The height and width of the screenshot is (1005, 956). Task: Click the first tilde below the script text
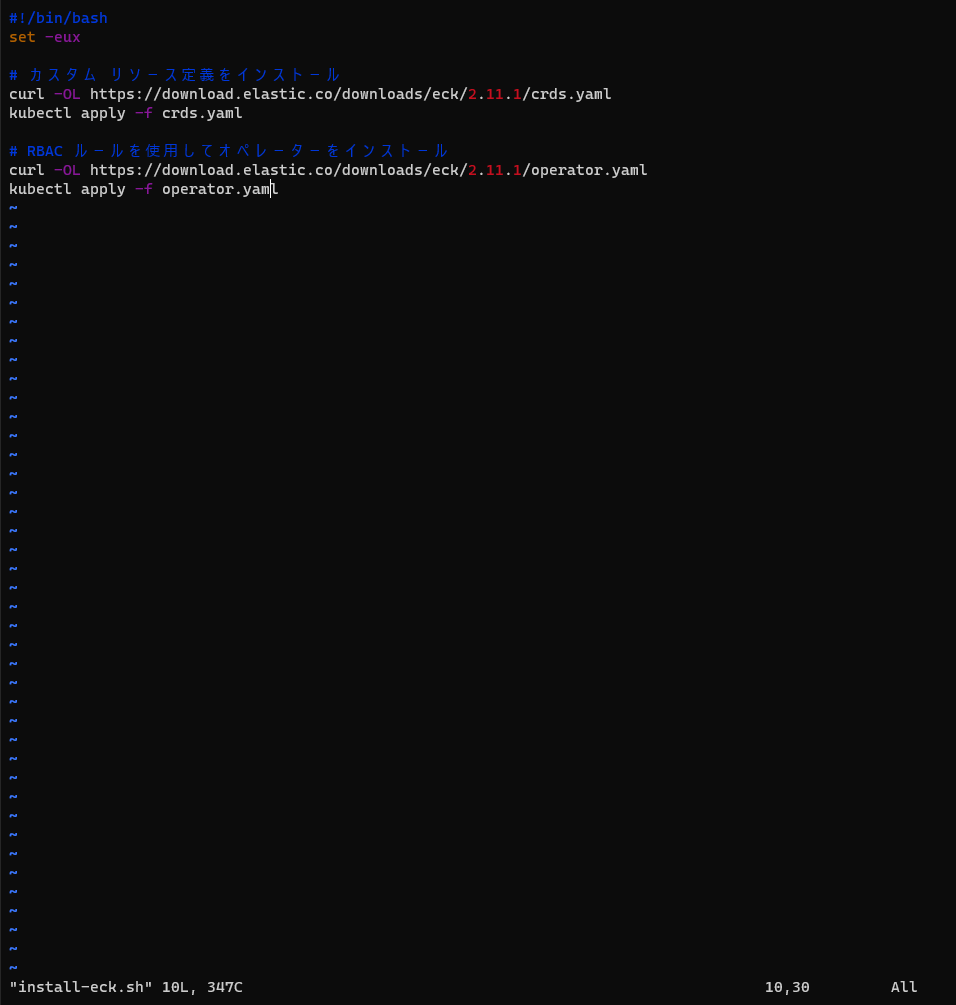(13, 207)
